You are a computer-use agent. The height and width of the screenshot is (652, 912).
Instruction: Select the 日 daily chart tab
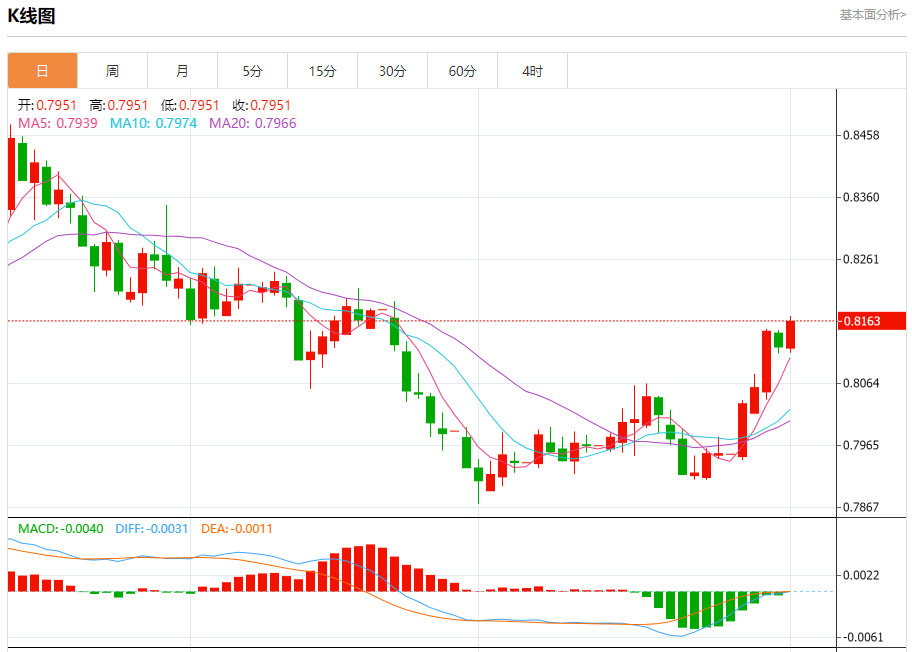tap(42, 71)
